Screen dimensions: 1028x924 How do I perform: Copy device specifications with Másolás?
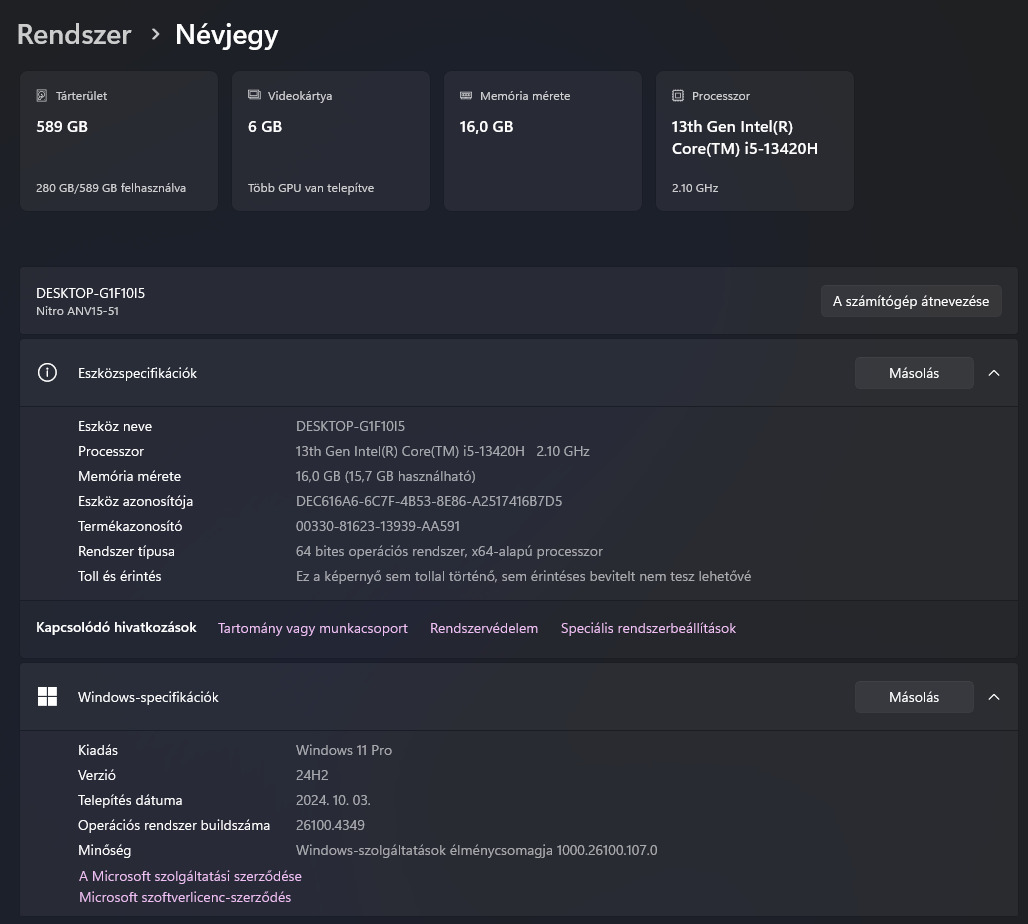[913, 373]
